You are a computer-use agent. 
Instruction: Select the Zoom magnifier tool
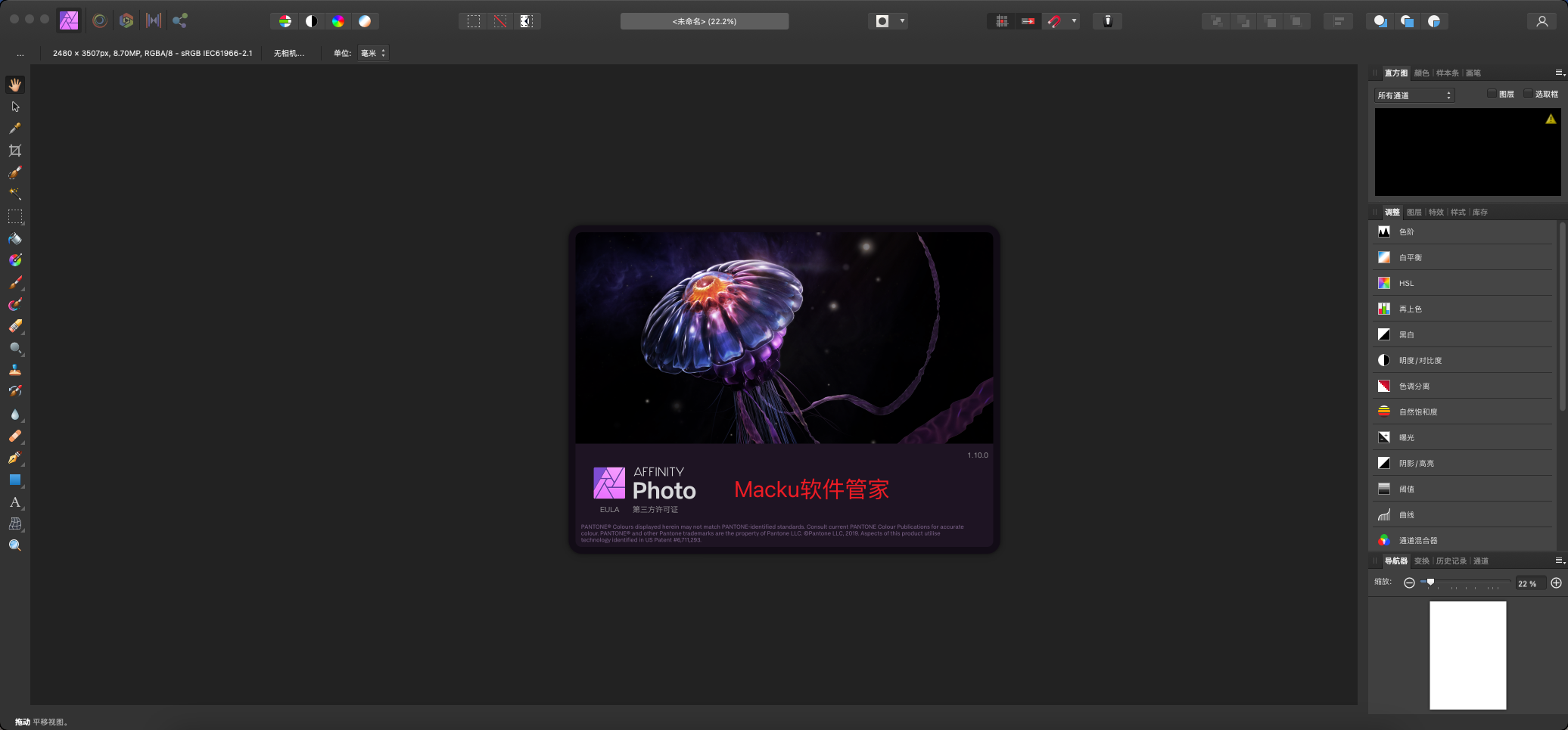click(15, 545)
